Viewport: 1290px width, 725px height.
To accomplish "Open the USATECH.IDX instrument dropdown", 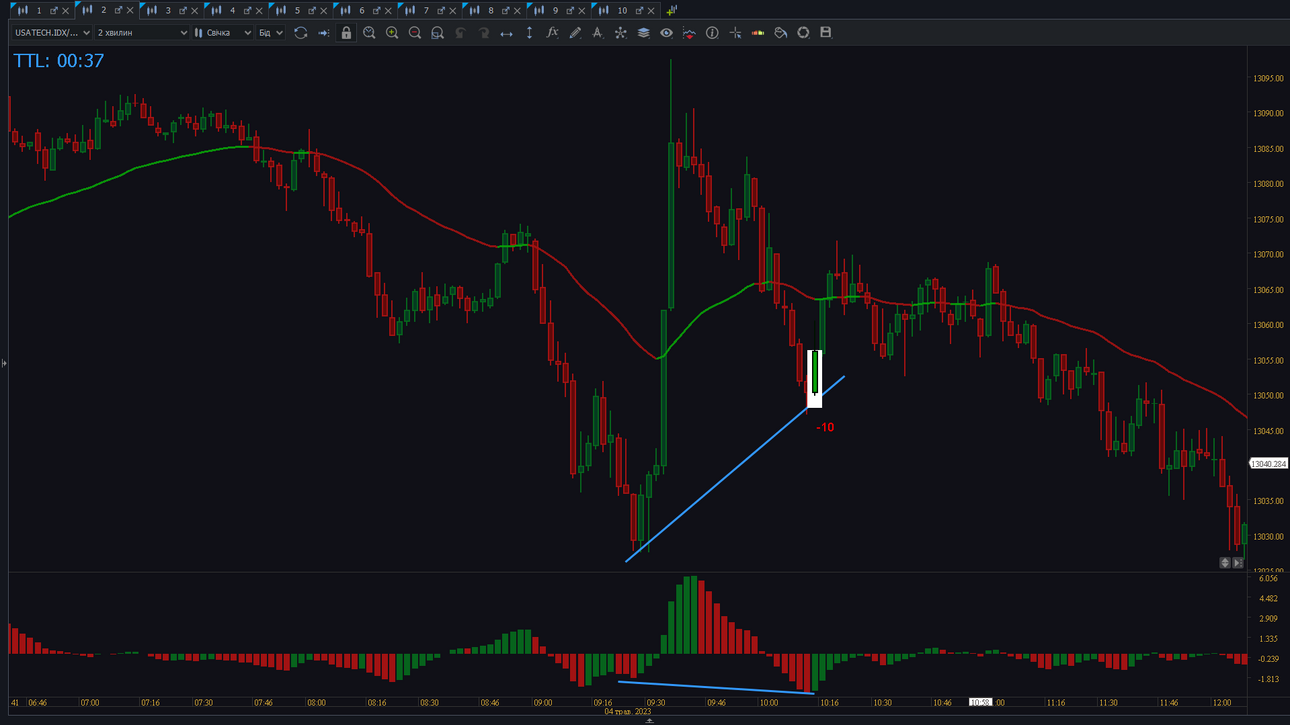I will (x=52, y=33).
